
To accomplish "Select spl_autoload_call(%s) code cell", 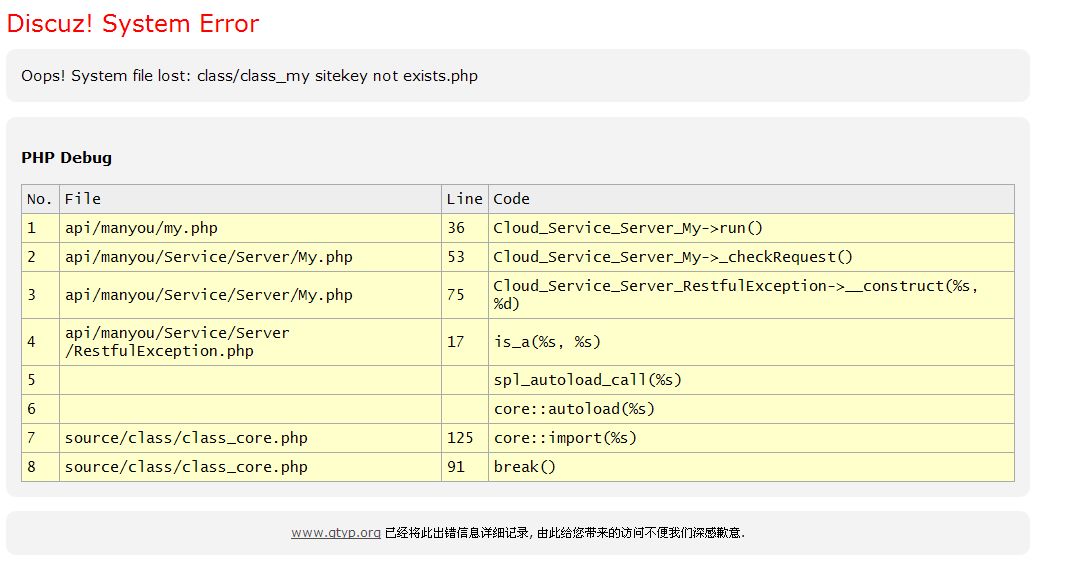I will pos(751,380).
